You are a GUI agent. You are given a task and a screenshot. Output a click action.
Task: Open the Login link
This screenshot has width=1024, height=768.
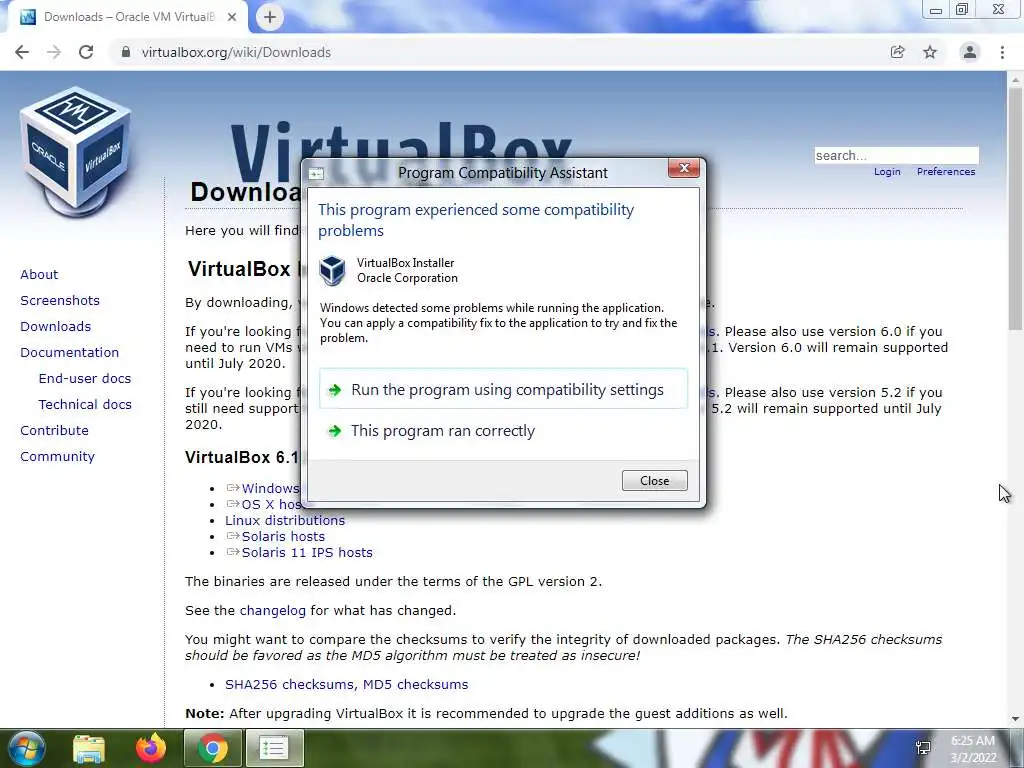tap(887, 172)
